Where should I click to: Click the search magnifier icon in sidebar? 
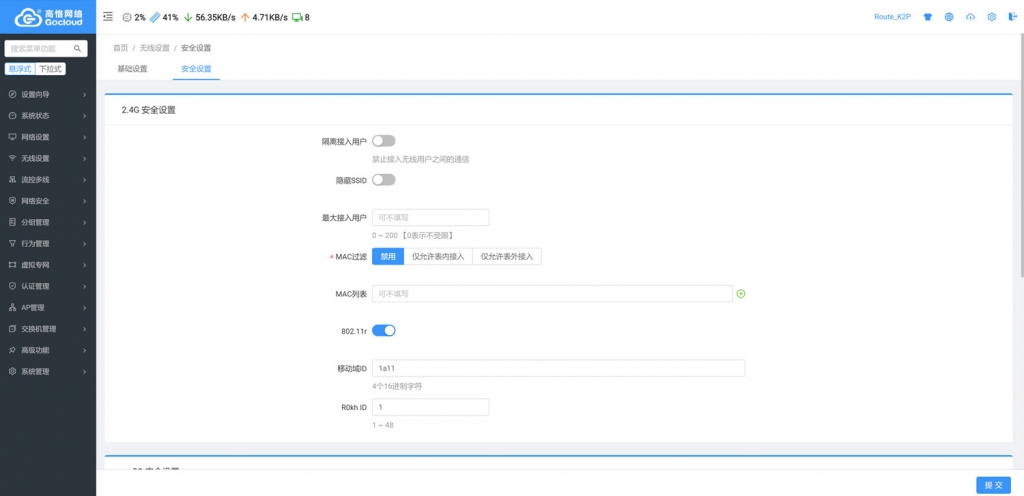[77, 48]
